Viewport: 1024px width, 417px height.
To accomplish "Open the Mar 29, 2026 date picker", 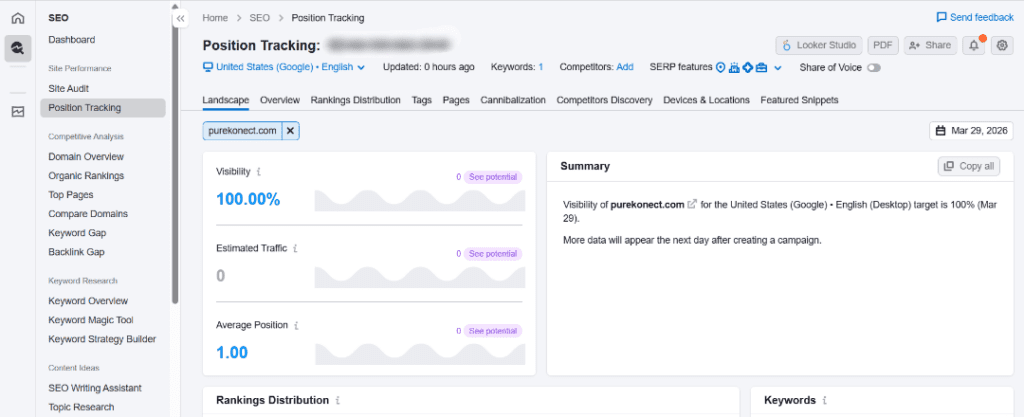I will 969,131.
